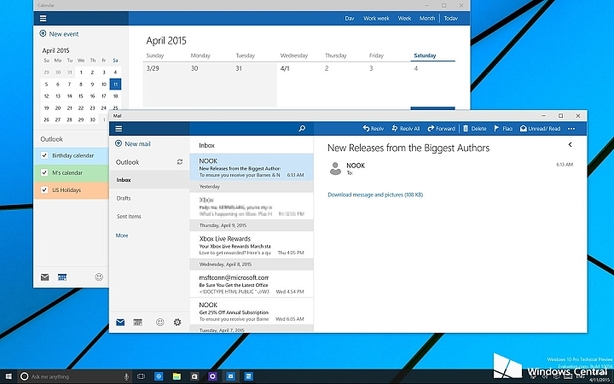
Task: Open the msftconn@microsoft.com email
Action: pos(251,284)
